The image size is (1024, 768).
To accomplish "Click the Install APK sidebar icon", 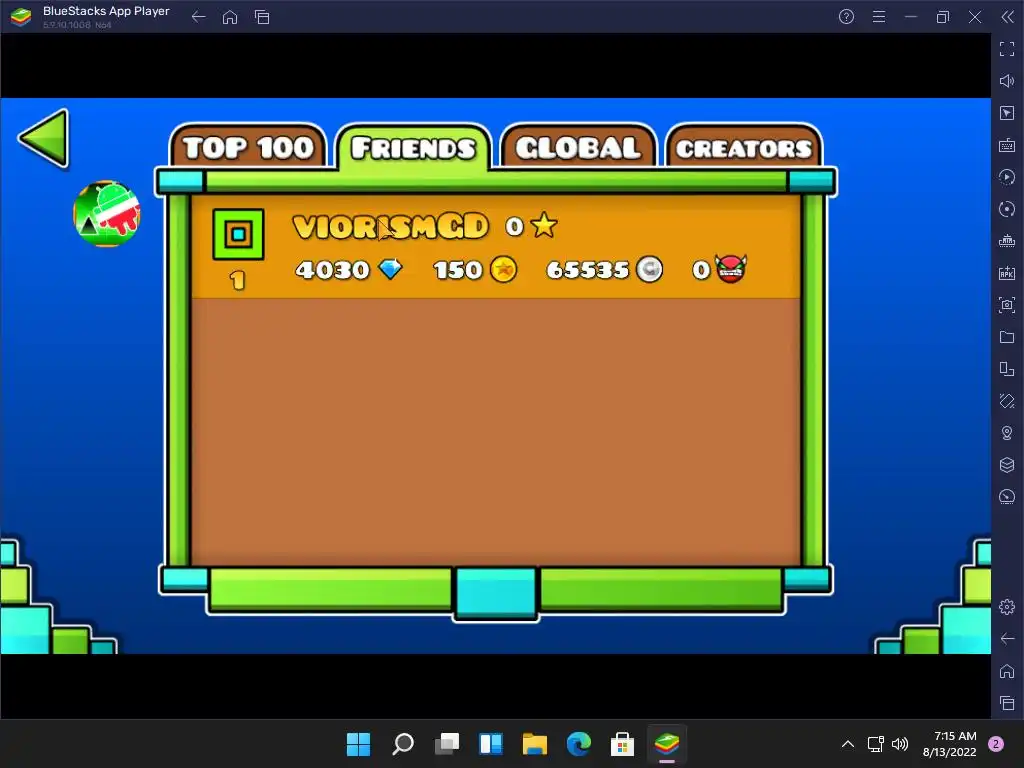I will (x=1007, y=273).
